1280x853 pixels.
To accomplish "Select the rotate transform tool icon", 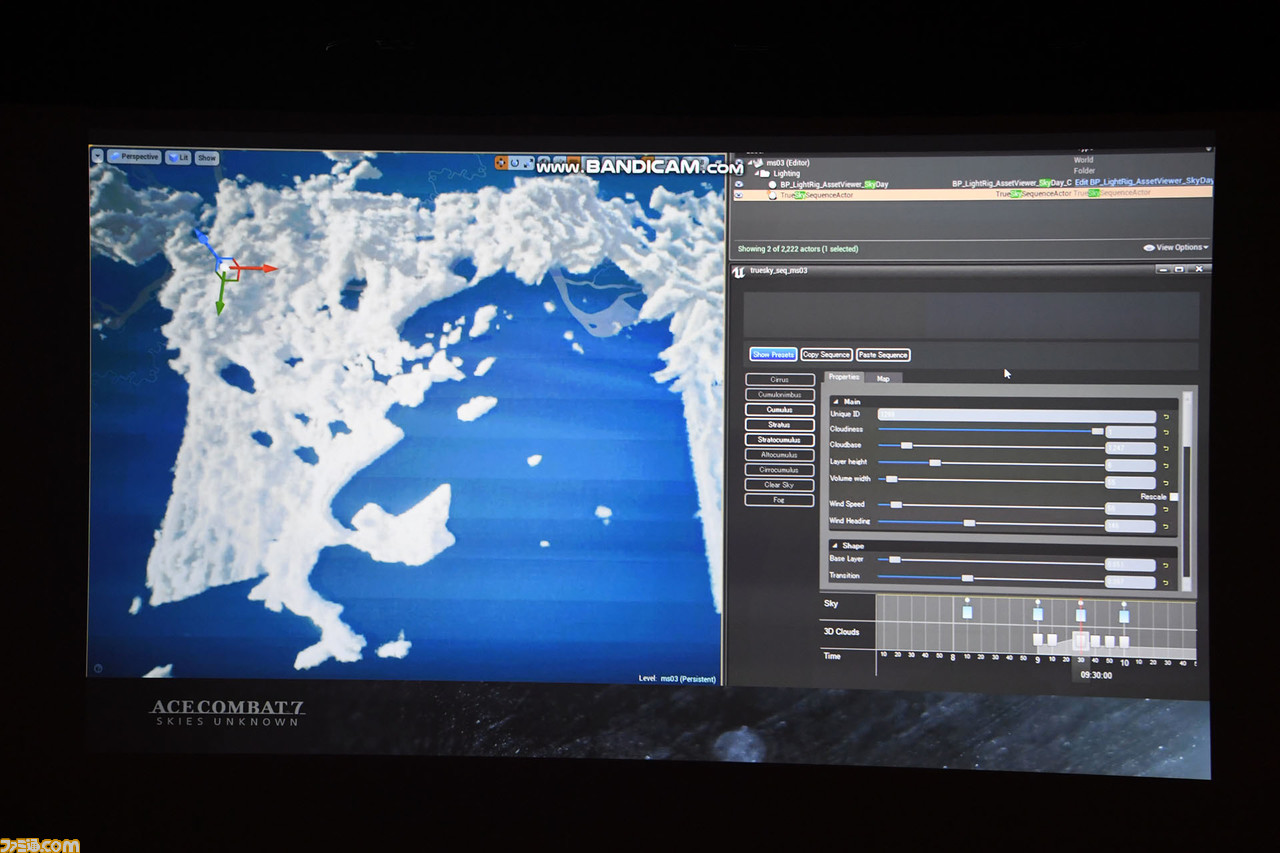I will [515, 162].
